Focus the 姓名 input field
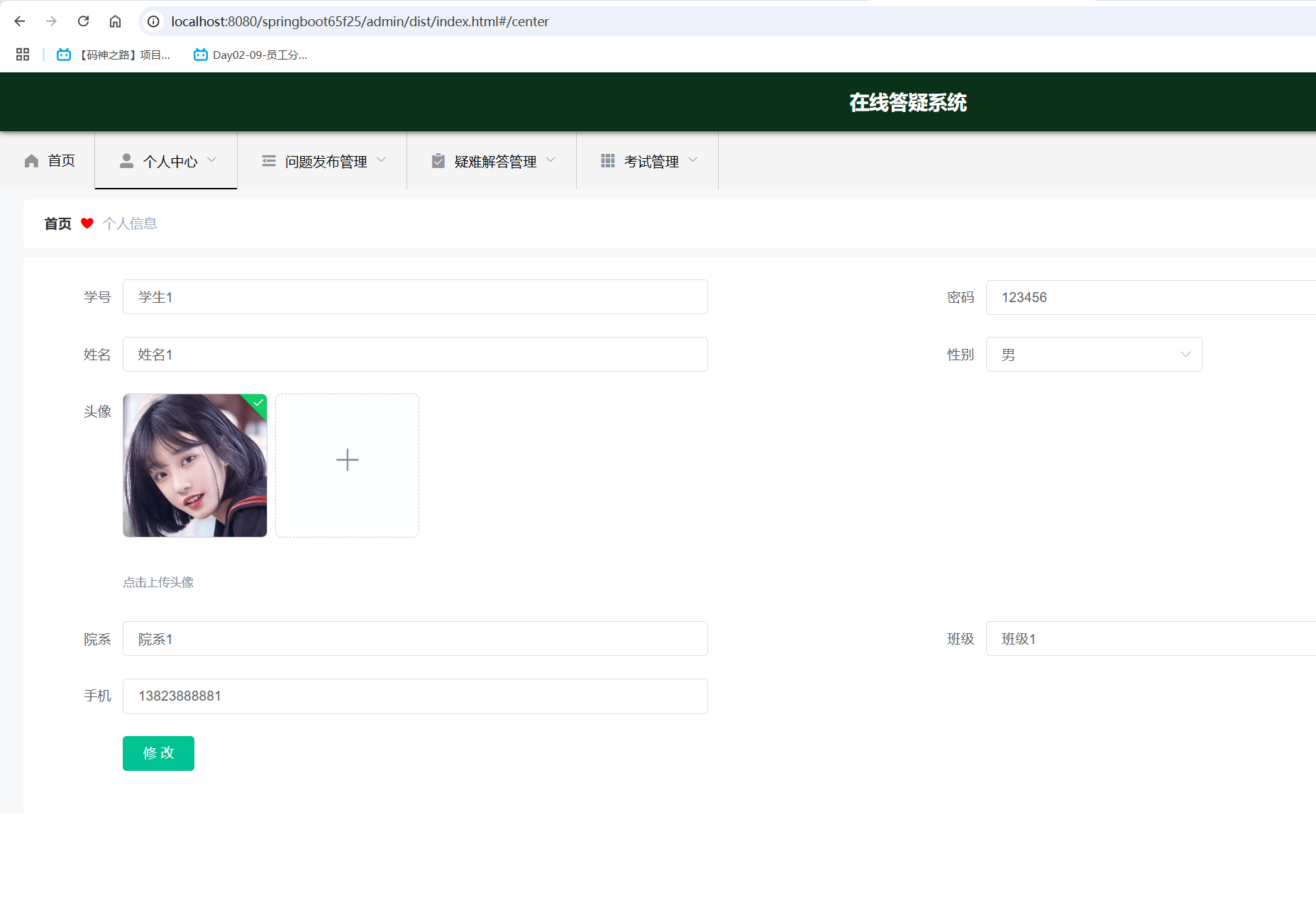The image size is (1316, 907). pyautogui.click(x=415, y=355)
